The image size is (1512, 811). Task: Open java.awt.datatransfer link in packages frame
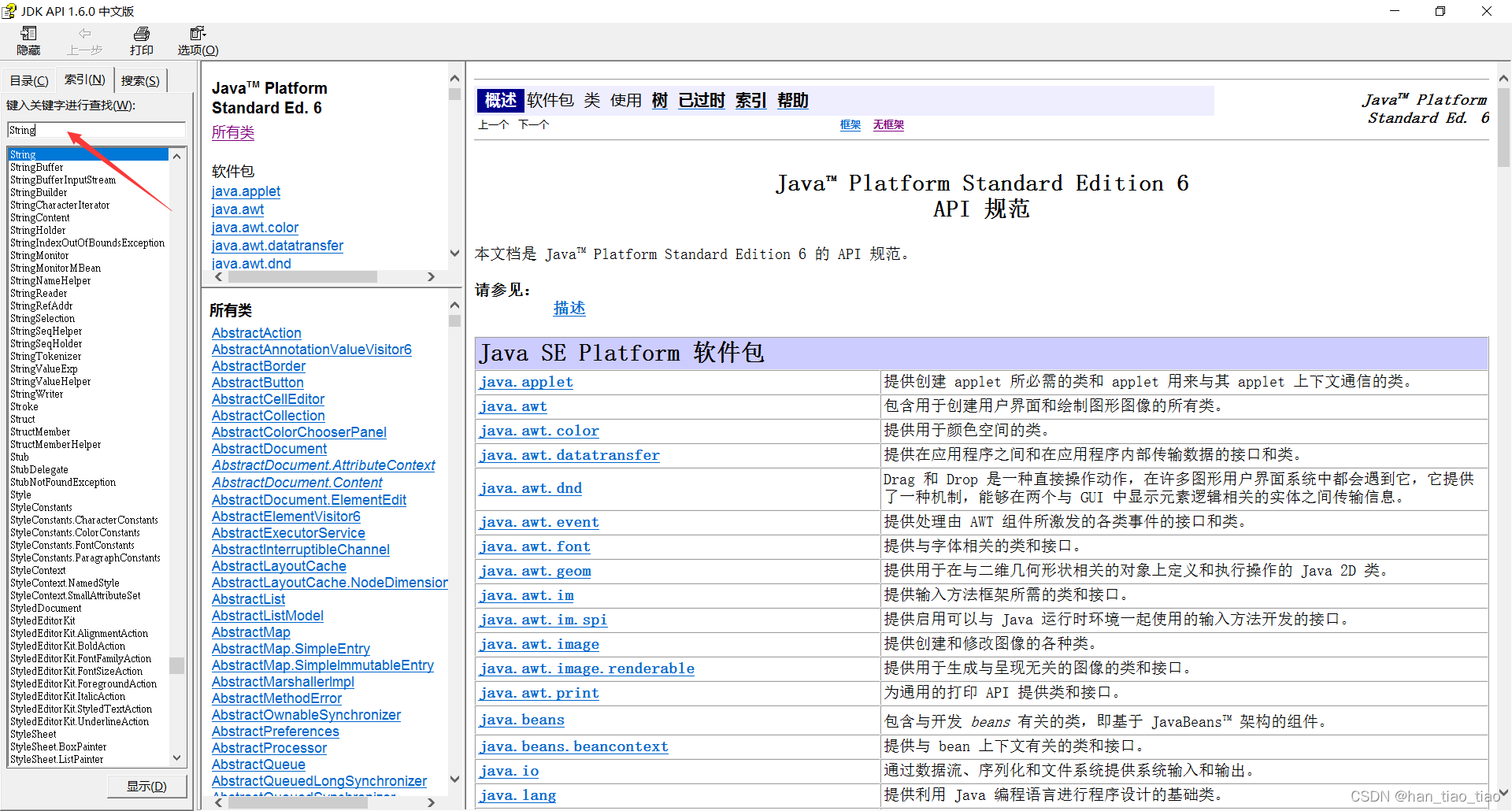277,246
